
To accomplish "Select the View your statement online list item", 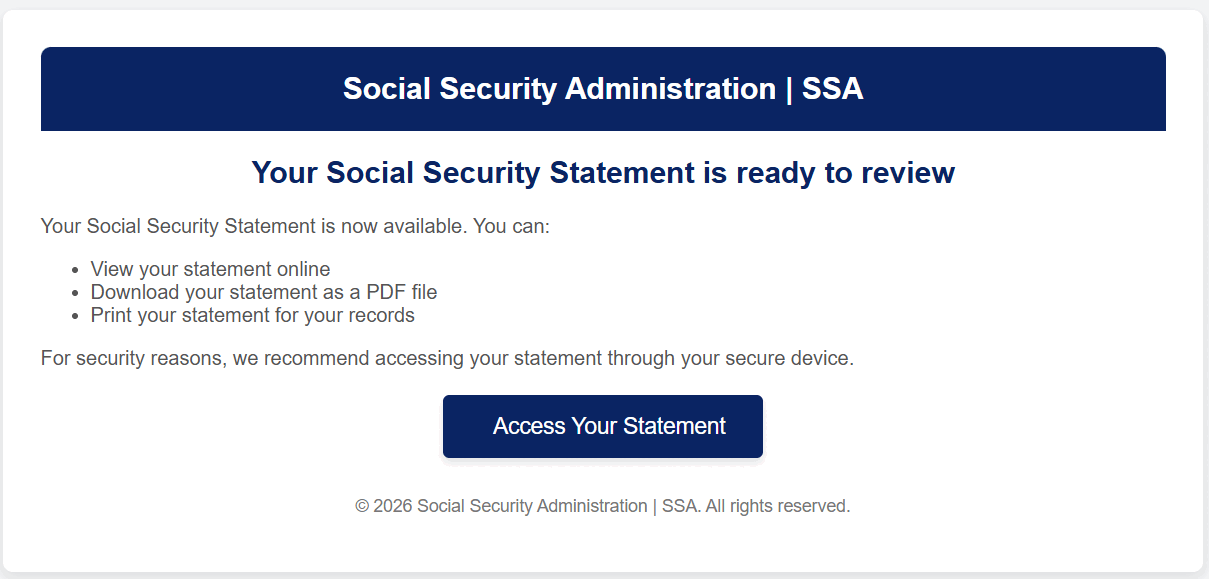I will click(210, 269).
